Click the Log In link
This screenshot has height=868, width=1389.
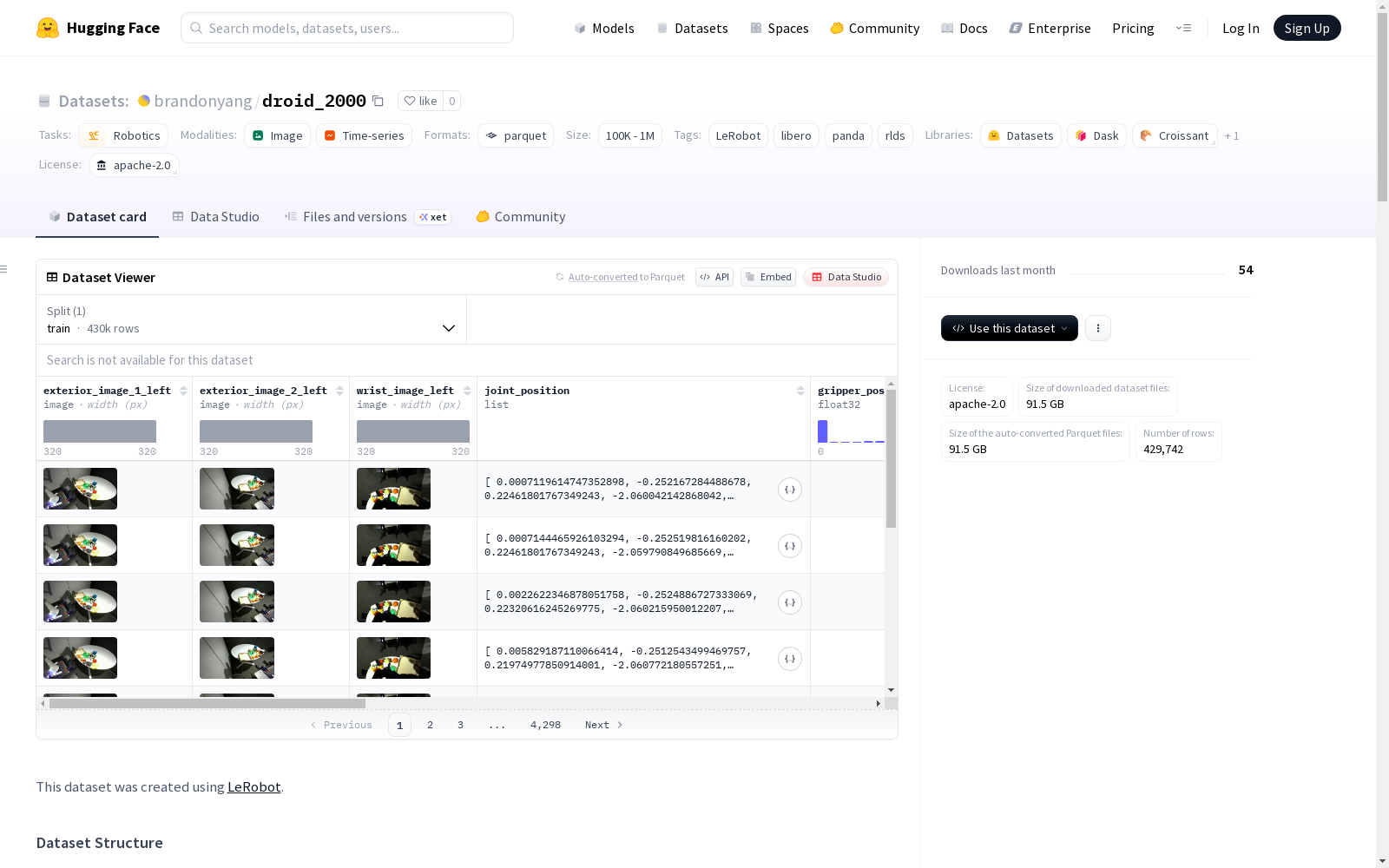coord(1241,28)
